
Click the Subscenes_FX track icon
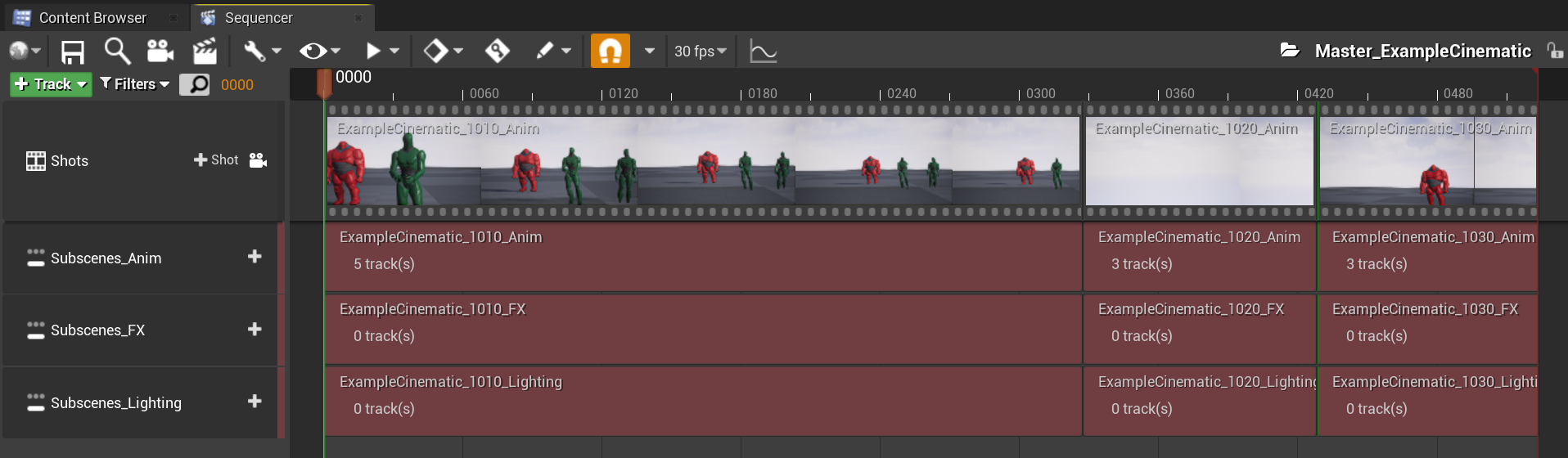pyautogui.click(x=35, y=330)
